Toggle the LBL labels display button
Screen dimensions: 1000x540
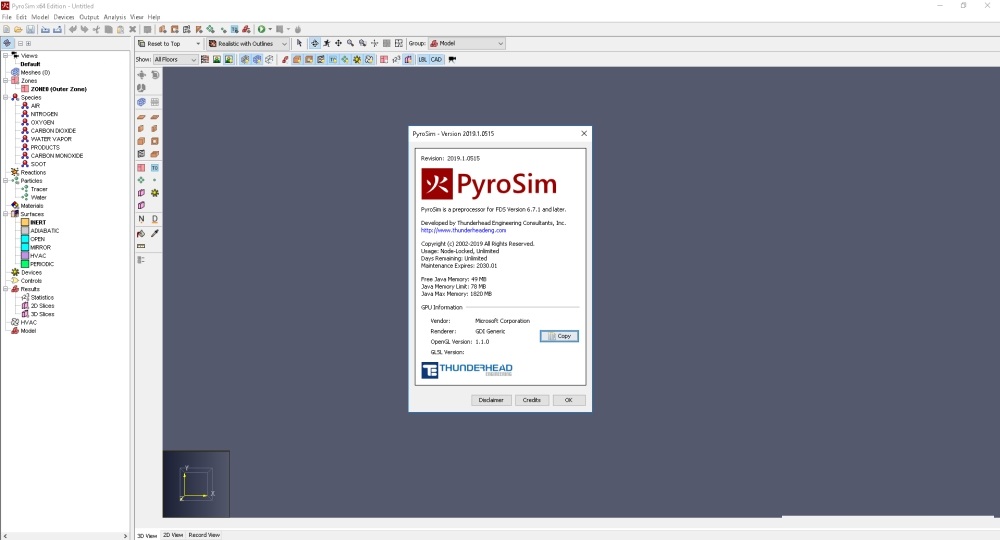tap(422, 60)
